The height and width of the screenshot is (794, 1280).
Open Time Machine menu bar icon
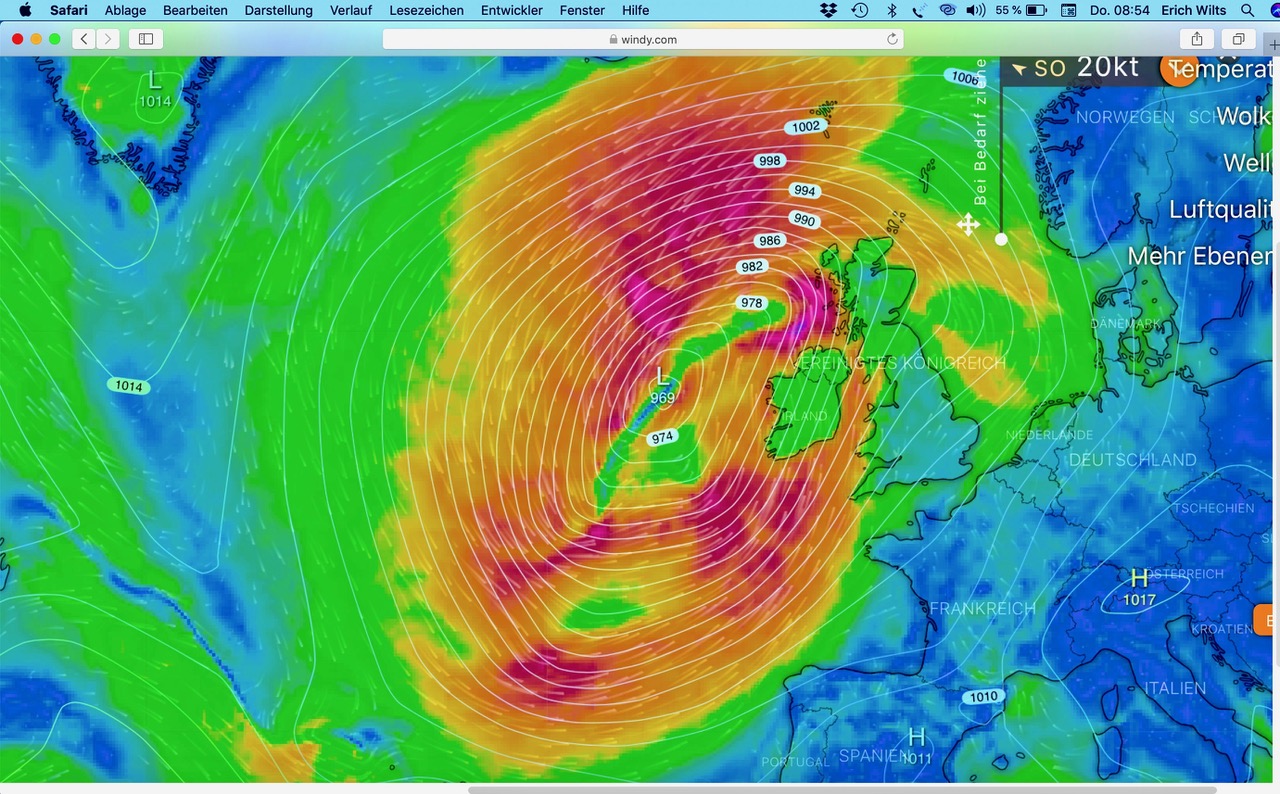coord(859,10)
